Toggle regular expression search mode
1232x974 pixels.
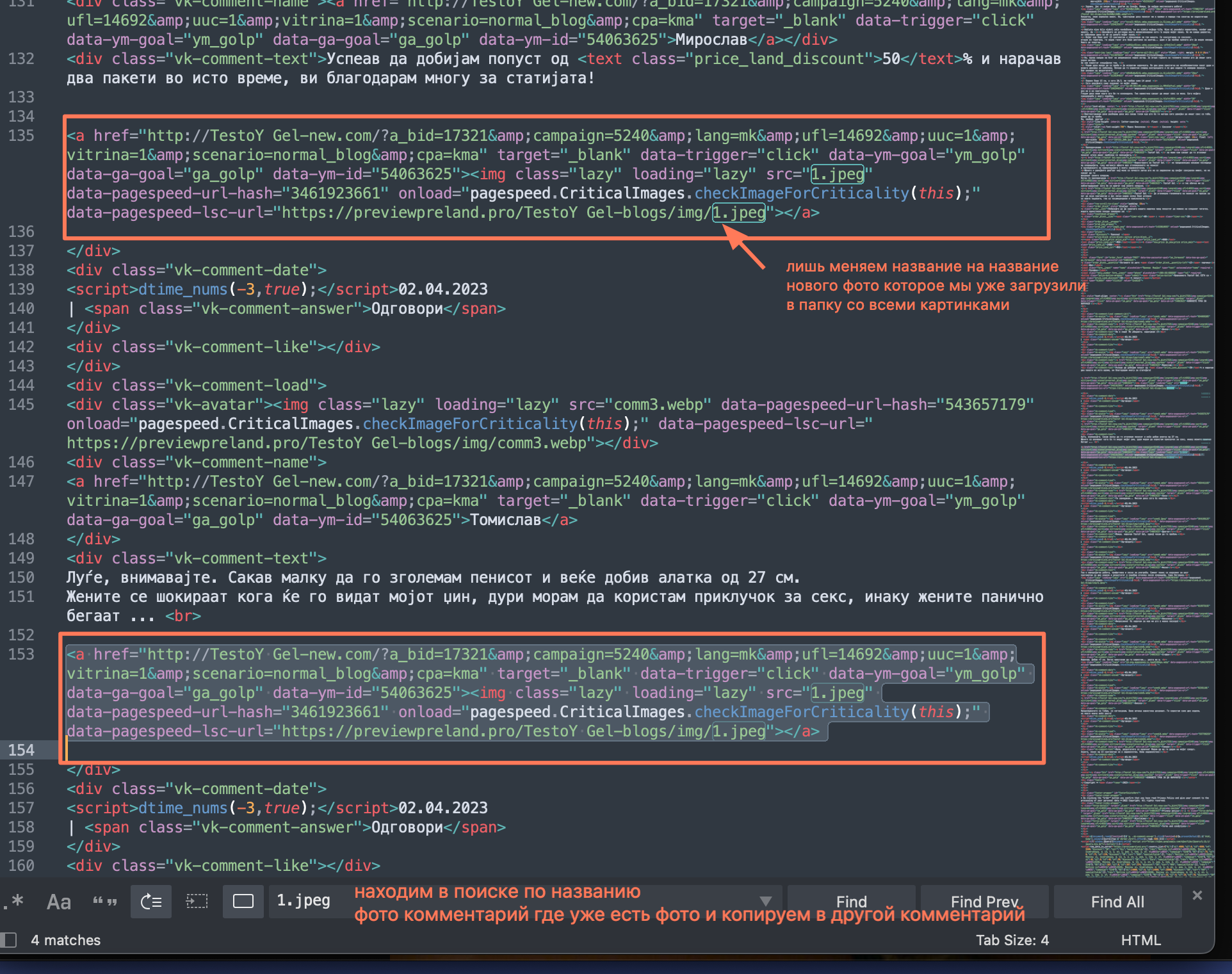click(x=13, y=902)
